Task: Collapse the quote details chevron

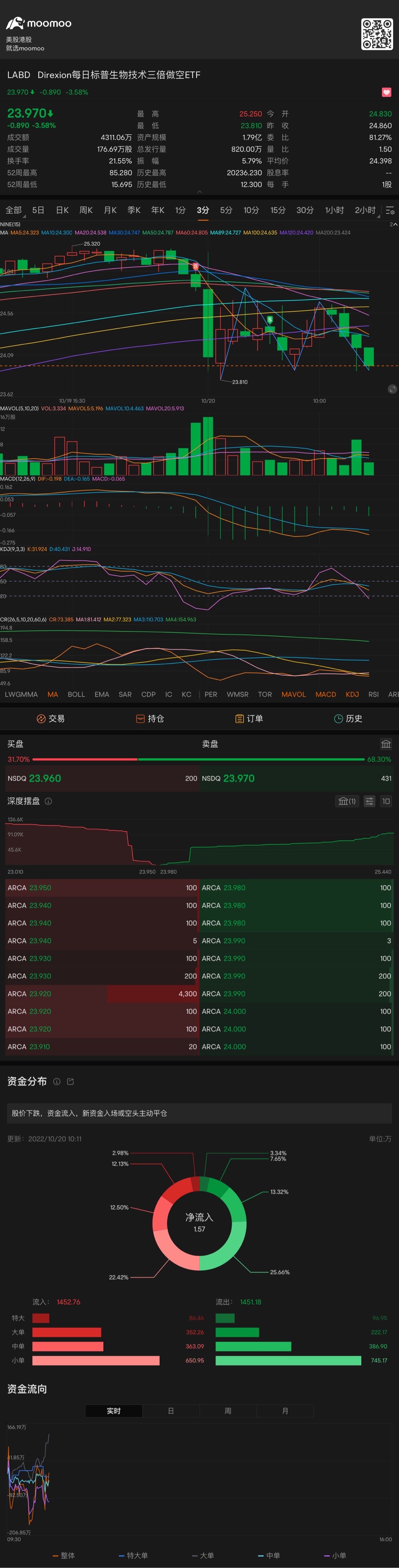Action: [199, 192]
